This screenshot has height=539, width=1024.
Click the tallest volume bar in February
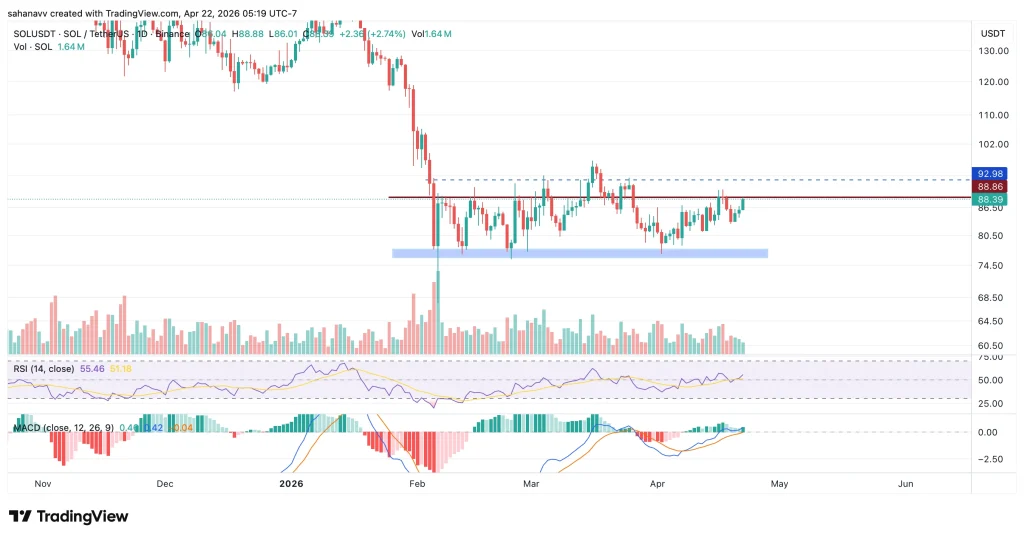point(438,310)
